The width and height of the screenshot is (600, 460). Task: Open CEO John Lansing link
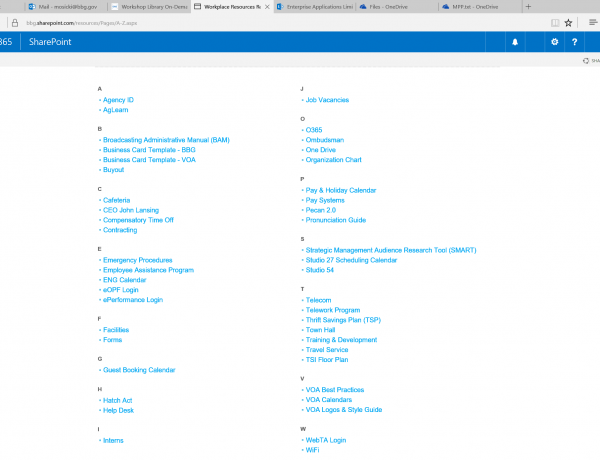pyautogui.click(x=131, y=210)
